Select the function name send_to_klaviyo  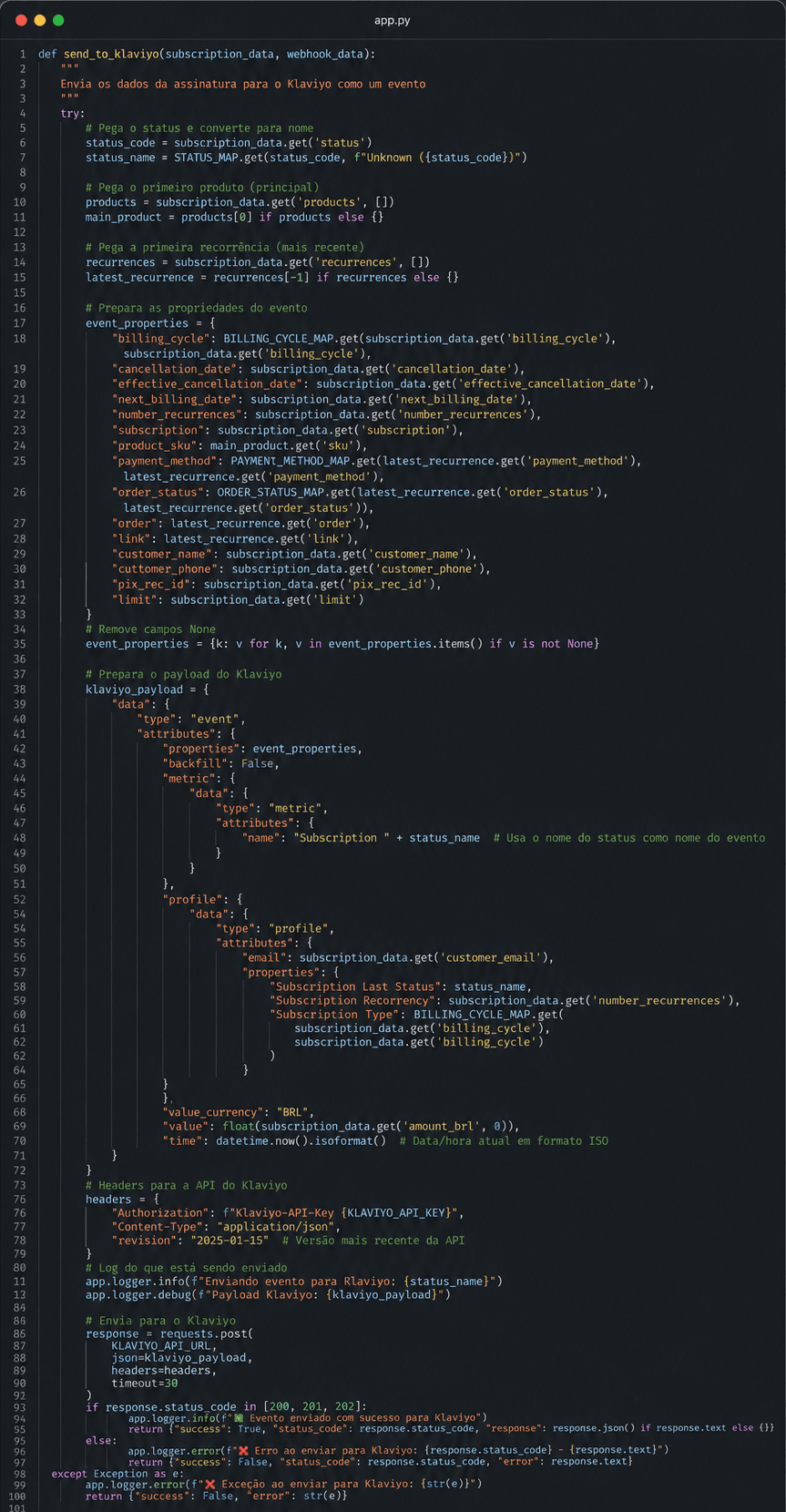pyautogui.click(x=111, y=54)
